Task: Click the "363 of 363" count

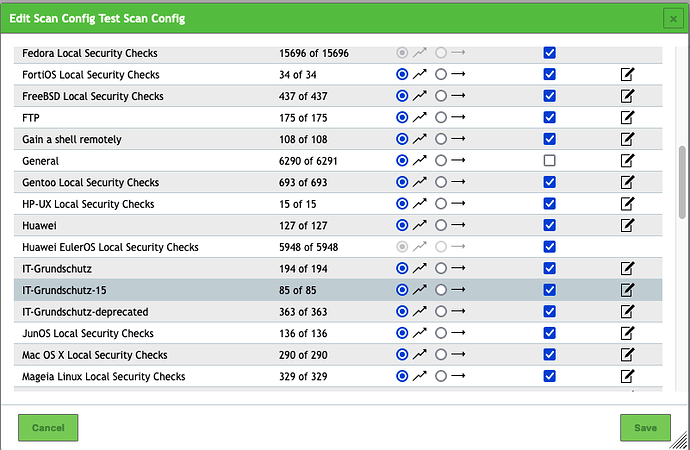Action: [303, 312]
